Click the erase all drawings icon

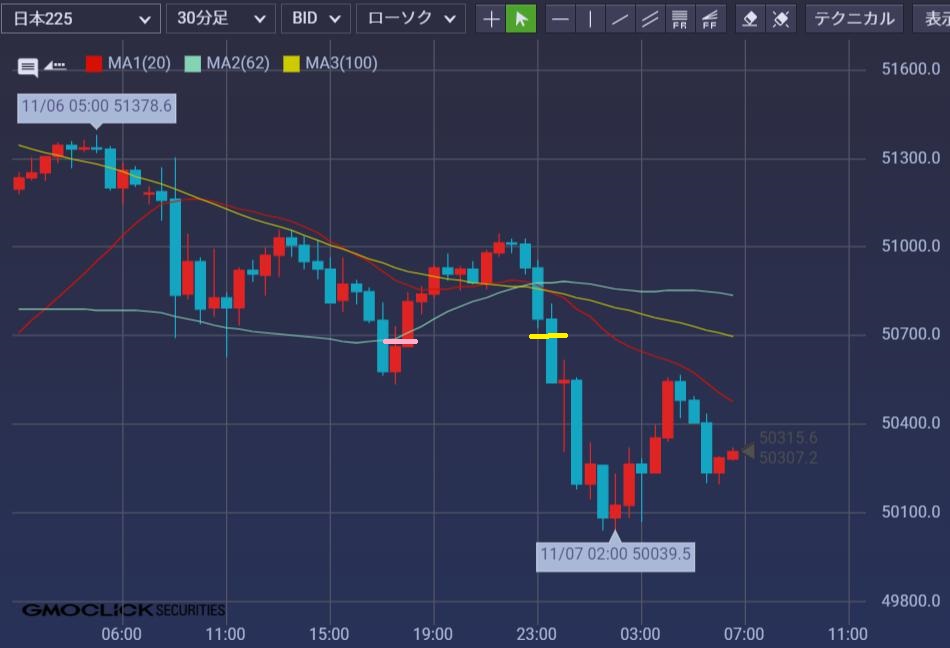781,19
